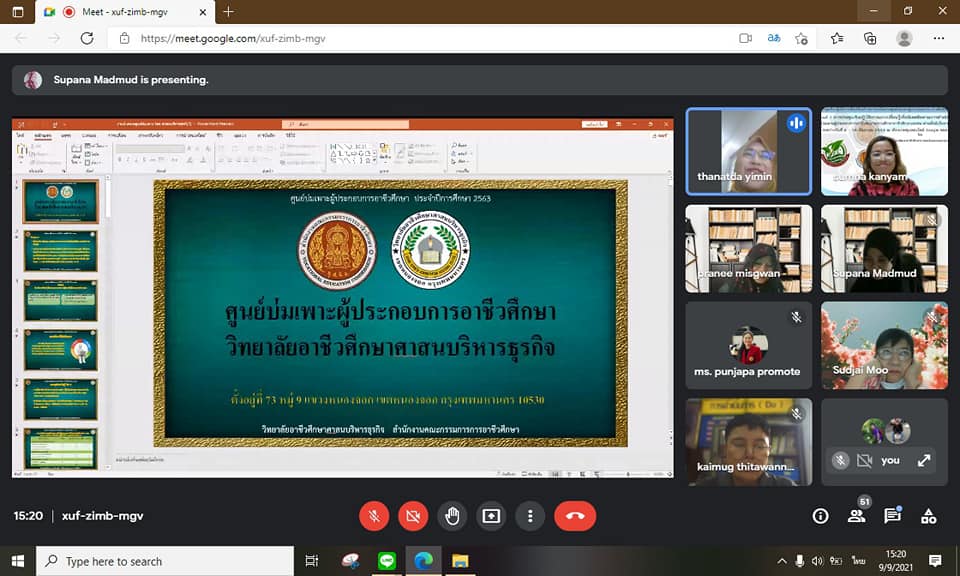Open the Windows Start menu
The height and width of the screenshot is (576, 960).
tap(18, 561)
